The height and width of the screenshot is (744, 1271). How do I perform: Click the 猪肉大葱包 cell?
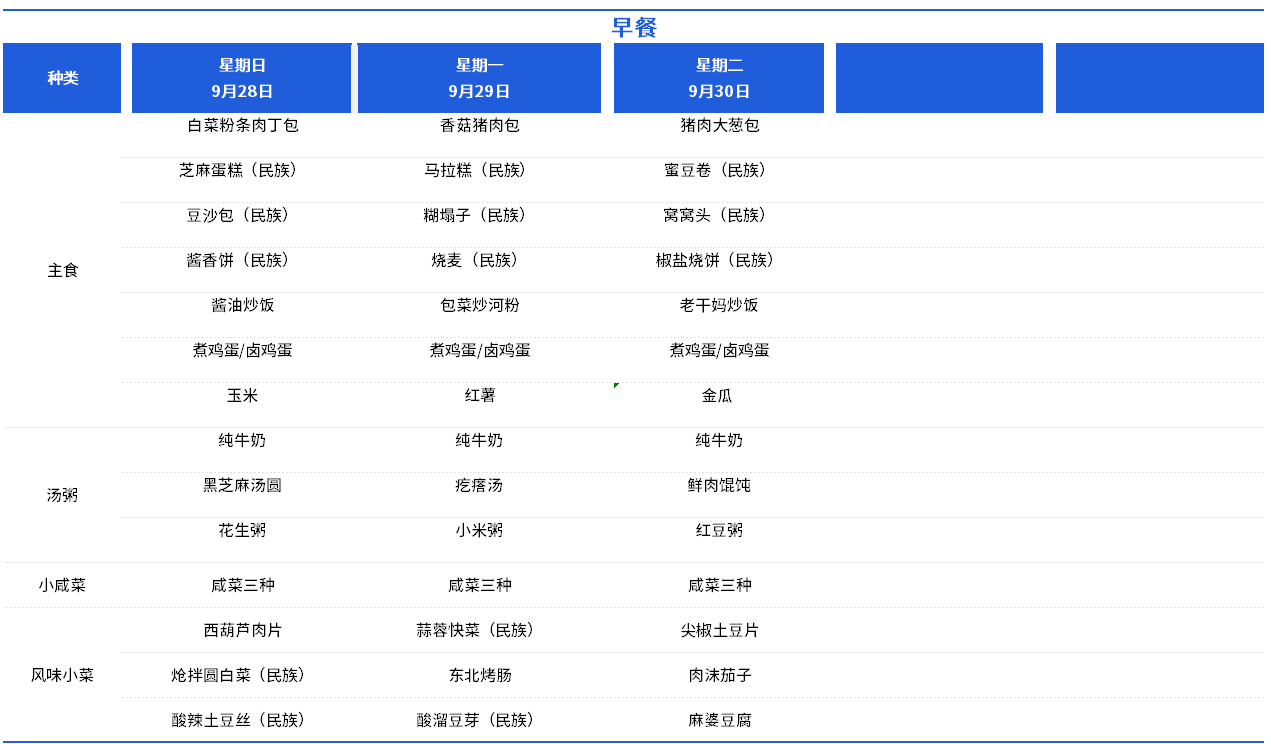click(719, 126)
